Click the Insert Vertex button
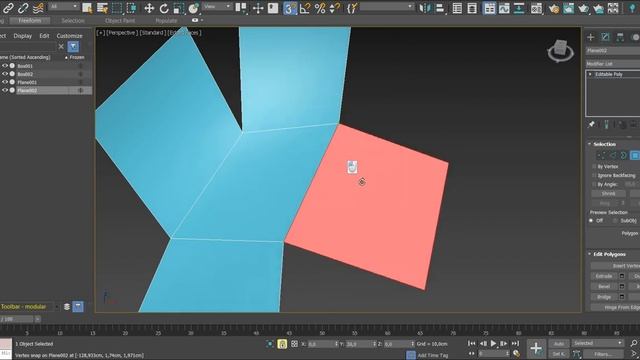This screenshot has width=640, height=360. click(x=616, y=266)
